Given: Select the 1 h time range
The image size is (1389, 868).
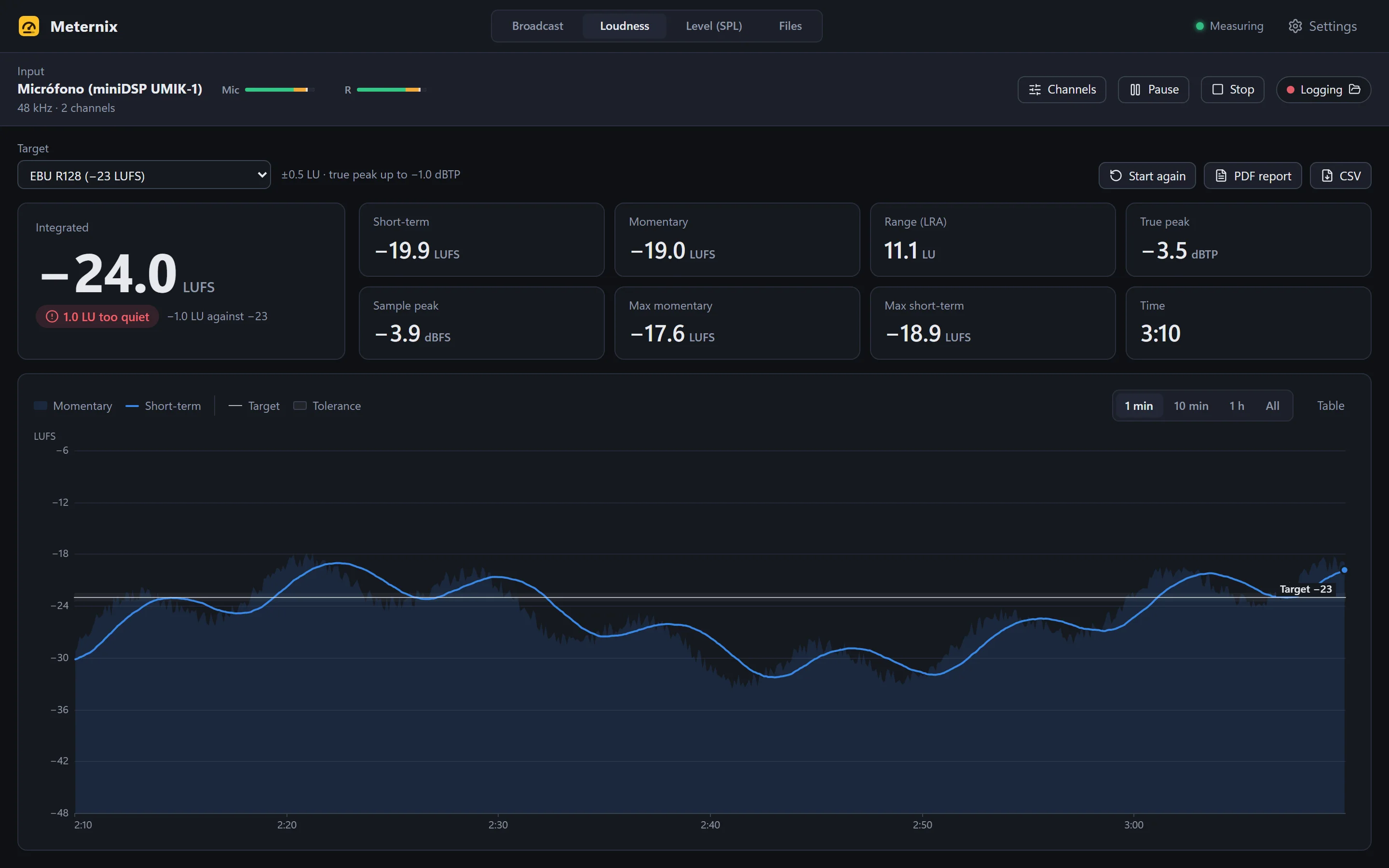Looking at the screenshot, I should pyautogui.click(x=1236, y=406).
